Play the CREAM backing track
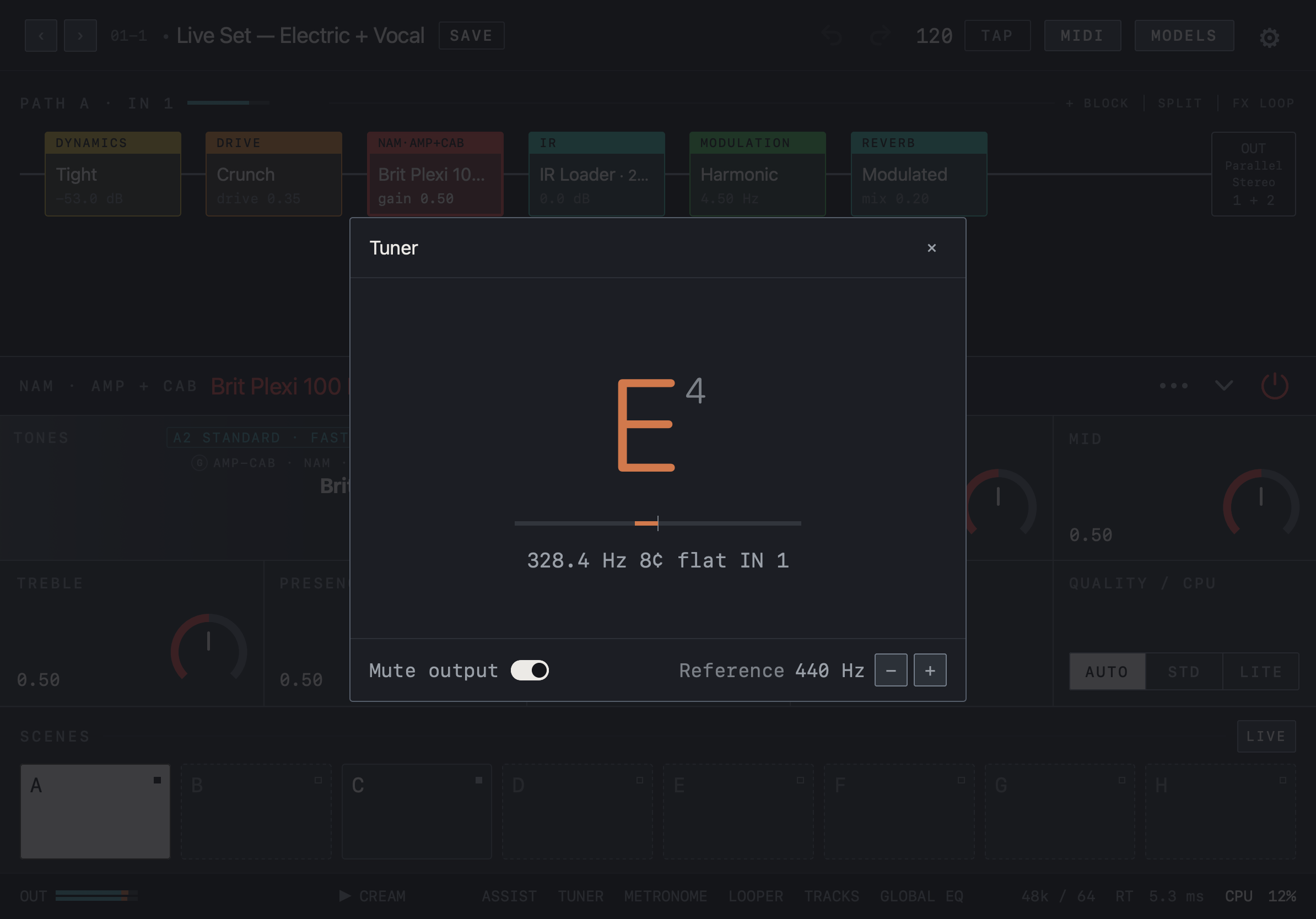1316x919 pixels. click(x=373, y=896)
